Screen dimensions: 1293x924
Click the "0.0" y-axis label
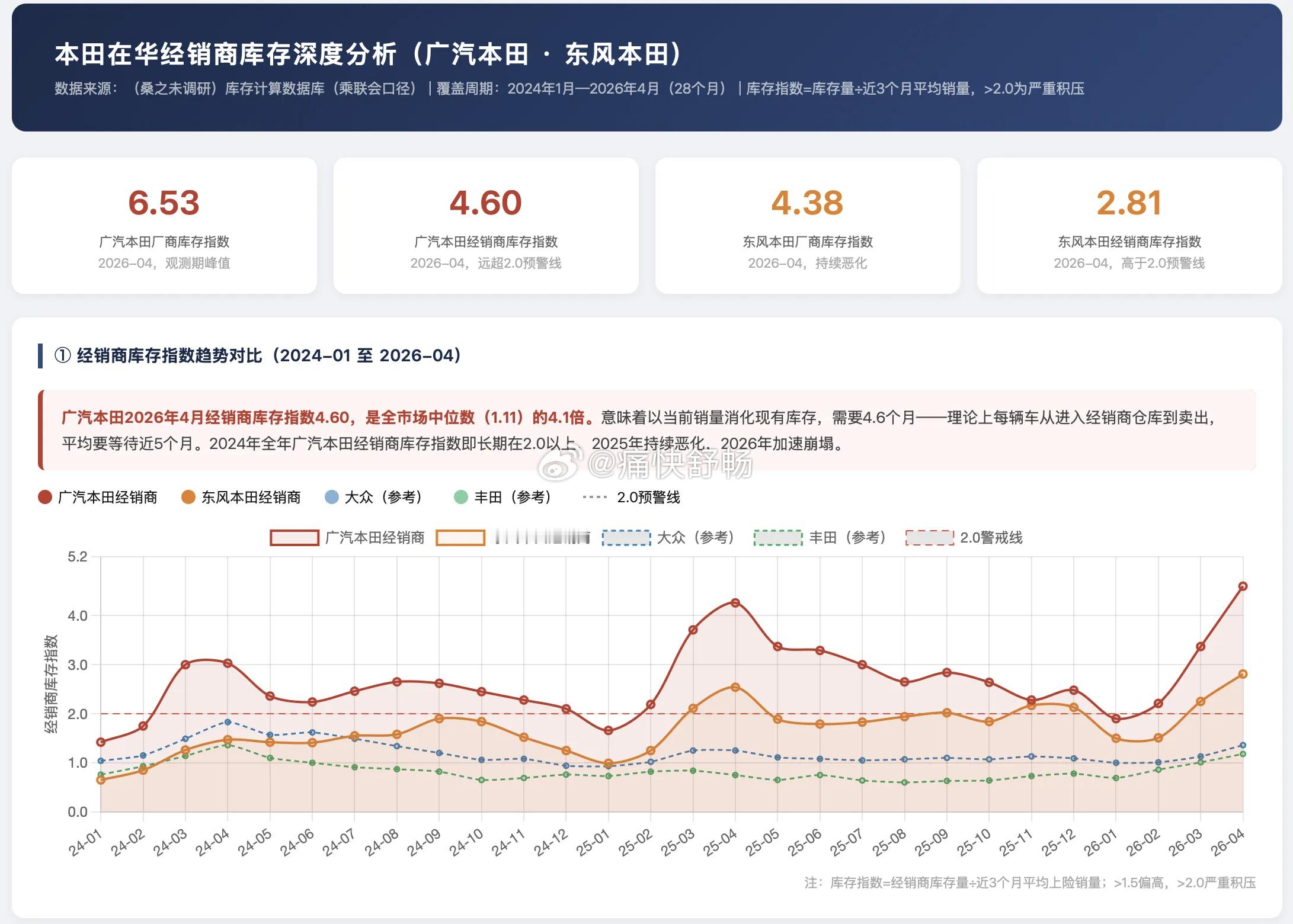(x=78, y=812)
